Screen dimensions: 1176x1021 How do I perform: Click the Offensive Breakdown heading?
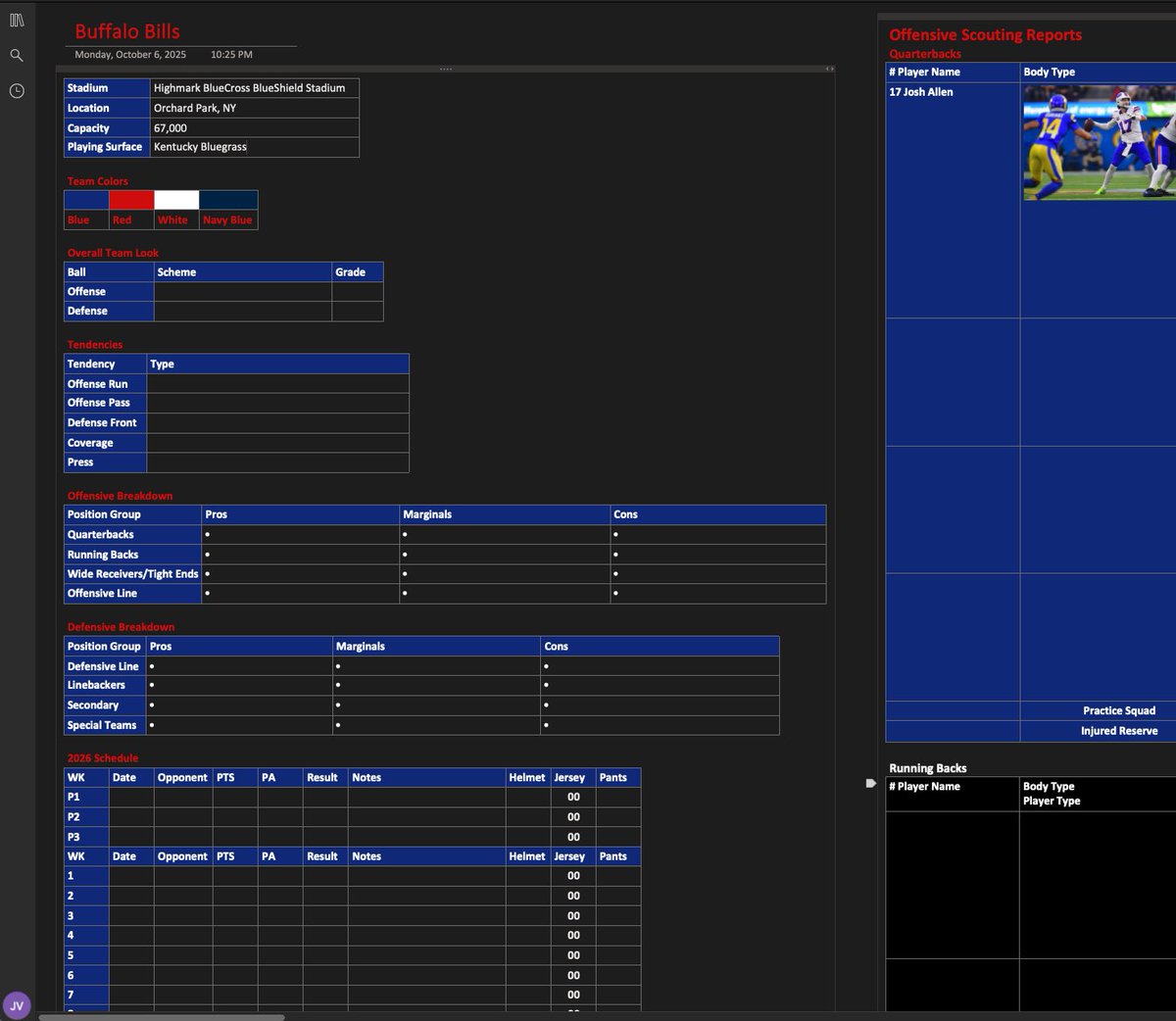coord(120,496)
